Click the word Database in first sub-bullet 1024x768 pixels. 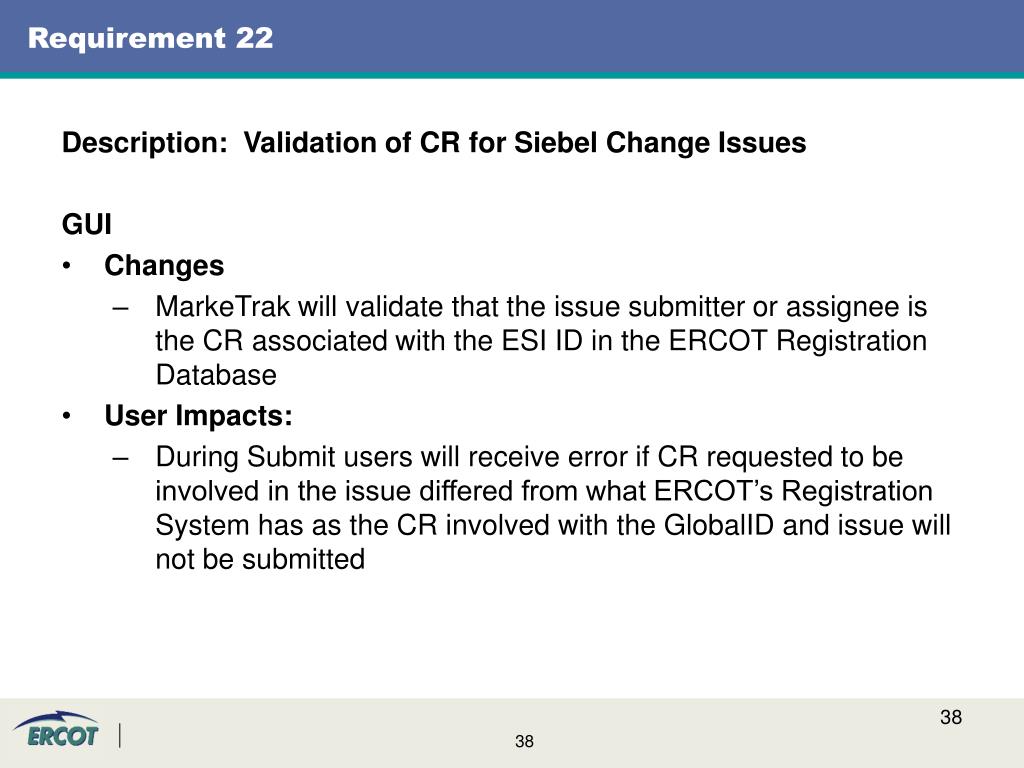216,375
